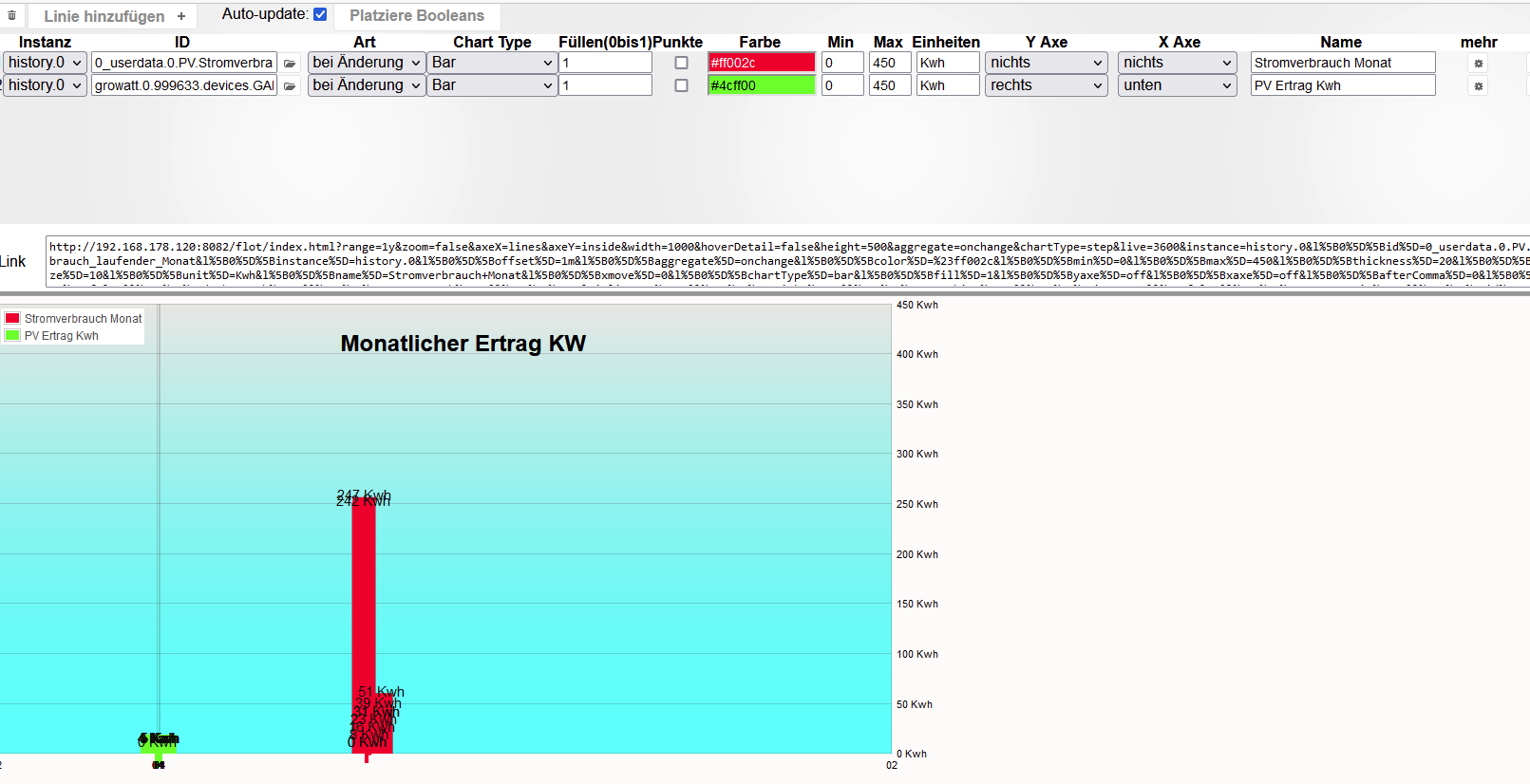Click the legend label 'PV Ertrag Kwh'
Image resolution: width=1530 pixels, height=784 pixels.
(62, 336)
